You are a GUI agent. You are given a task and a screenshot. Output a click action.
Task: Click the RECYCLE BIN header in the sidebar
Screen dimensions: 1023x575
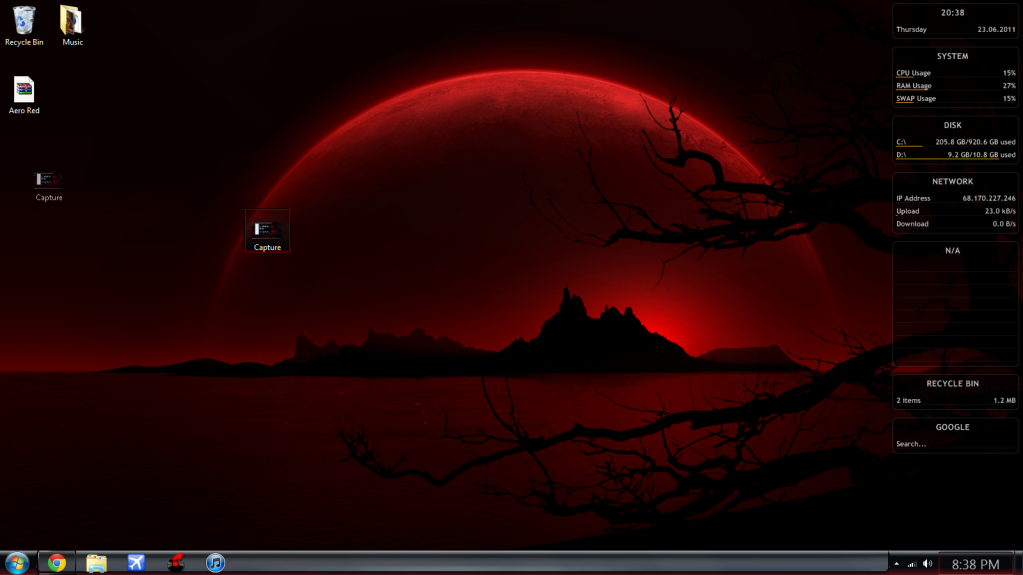[x=953, y=384]
